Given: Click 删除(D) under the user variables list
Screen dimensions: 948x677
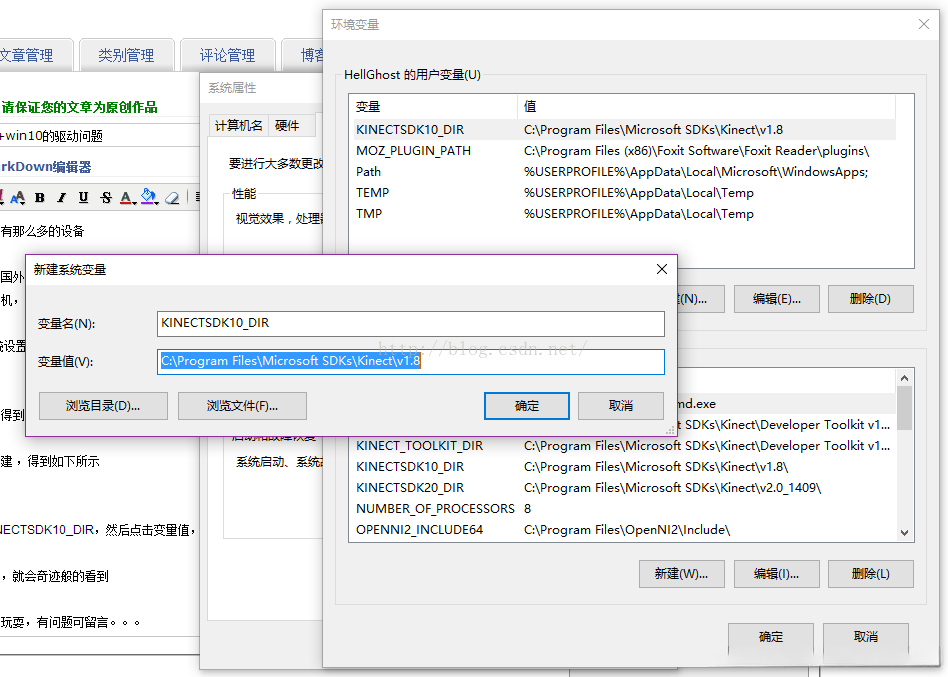Looking at the screenshot, I should 871,299.
